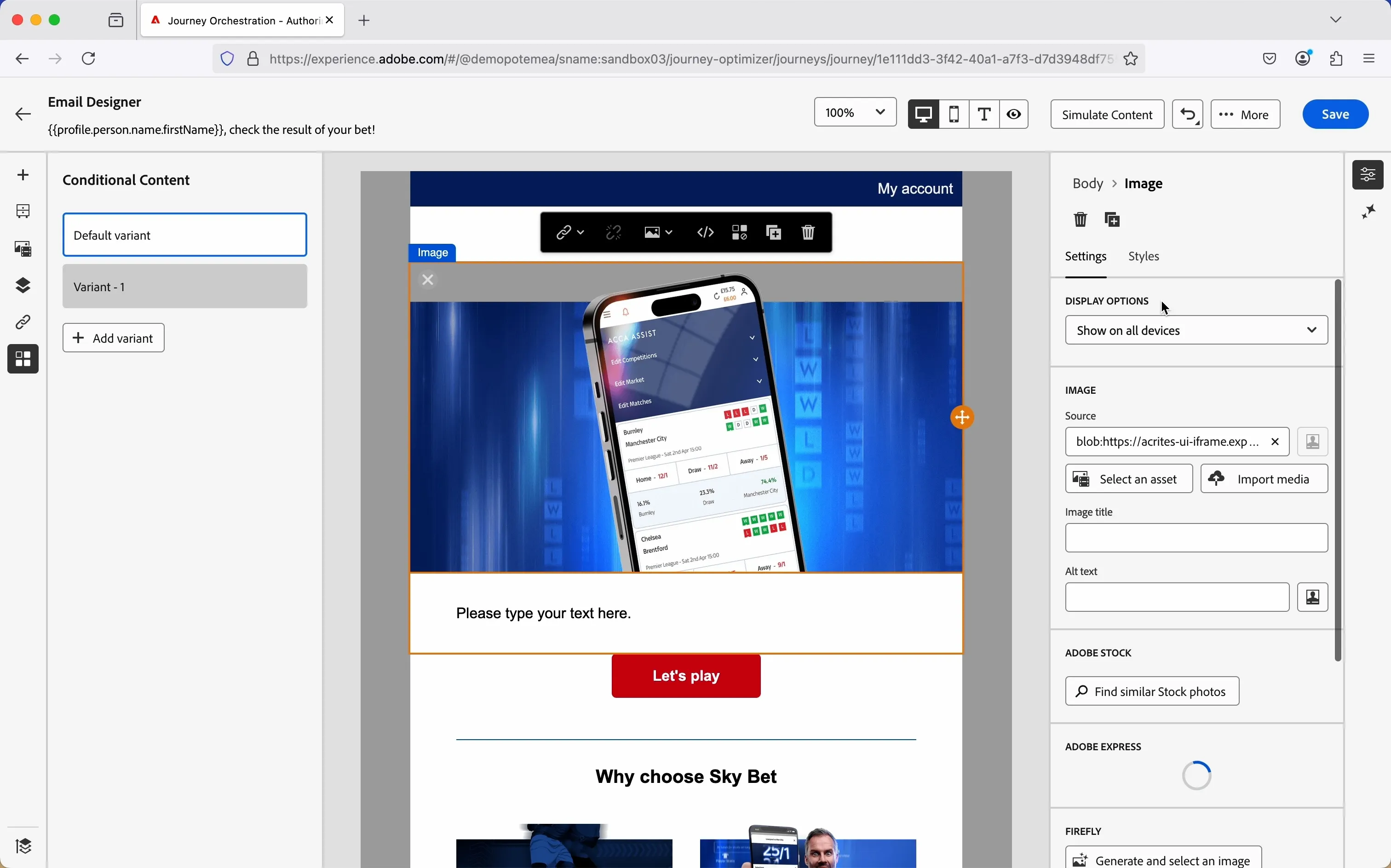Click the settings panel vertical scrollbar
Screen dimensions: 1391x868
click(x=1338, y=470)
